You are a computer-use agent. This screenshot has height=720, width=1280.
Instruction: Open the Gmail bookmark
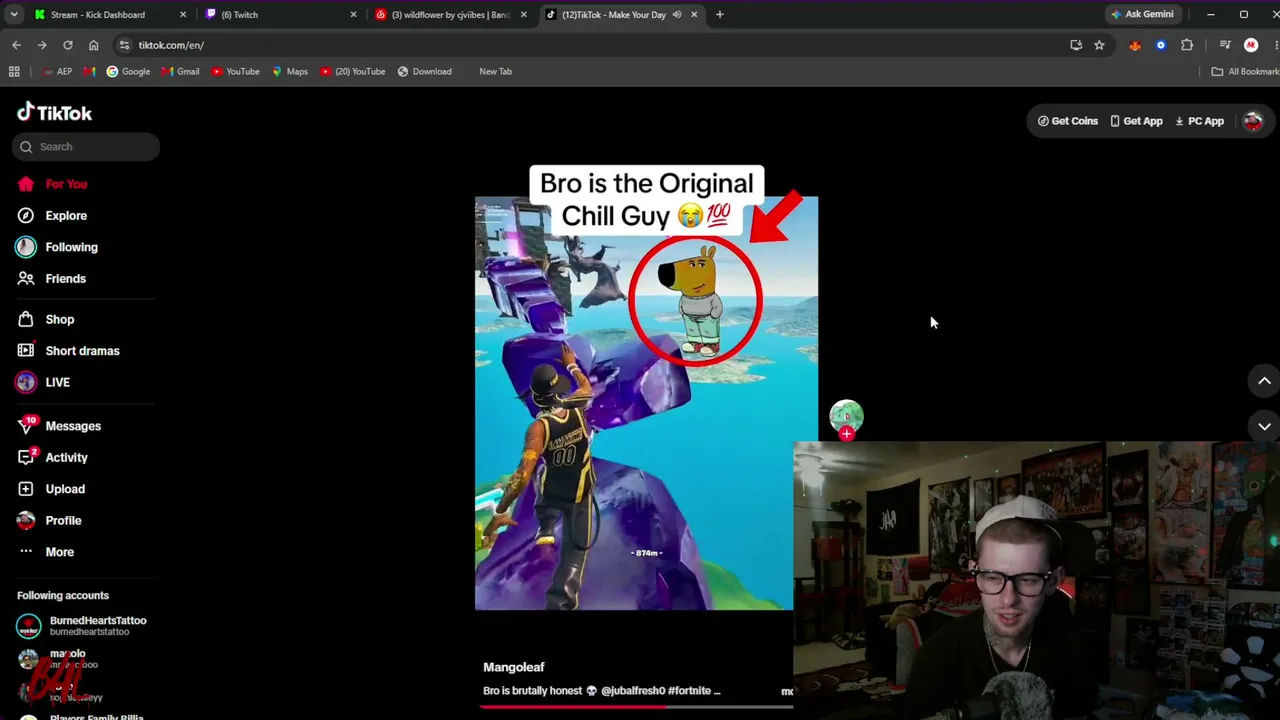(x=180, y=72)
